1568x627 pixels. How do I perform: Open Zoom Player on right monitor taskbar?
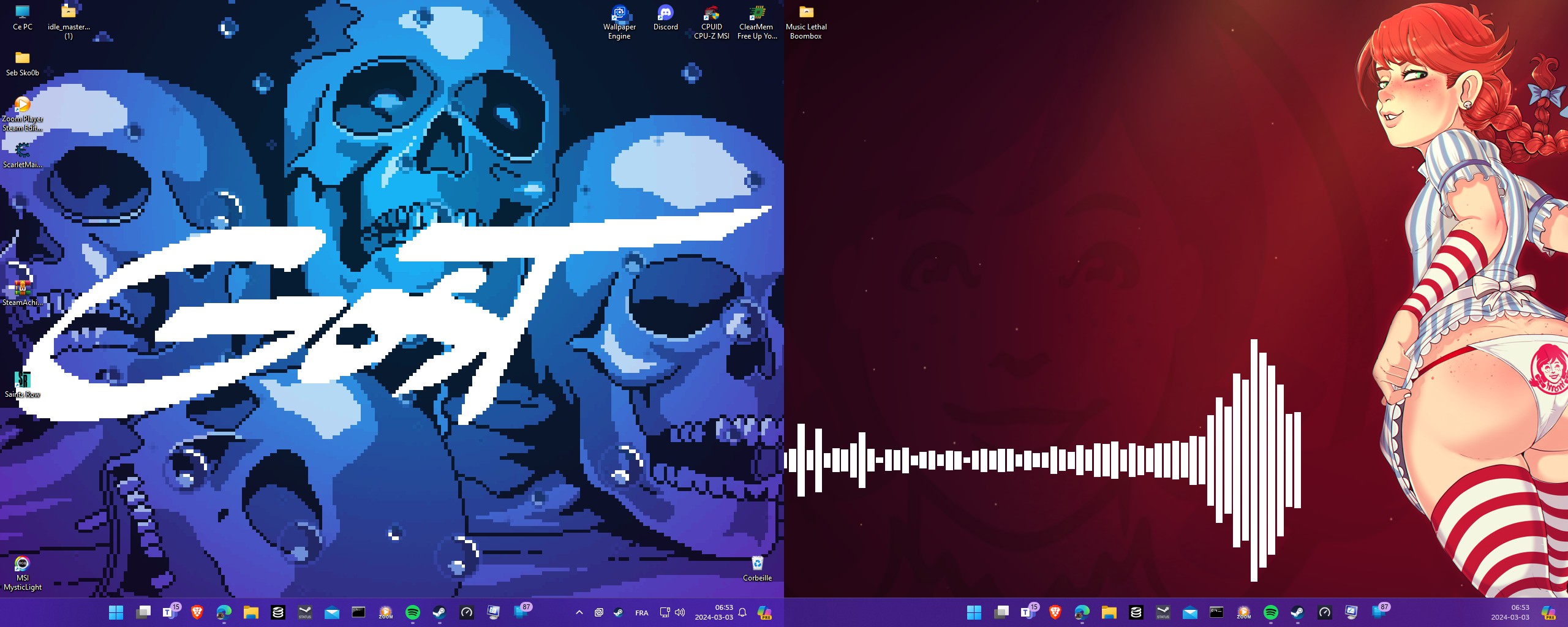point(1244,612)
